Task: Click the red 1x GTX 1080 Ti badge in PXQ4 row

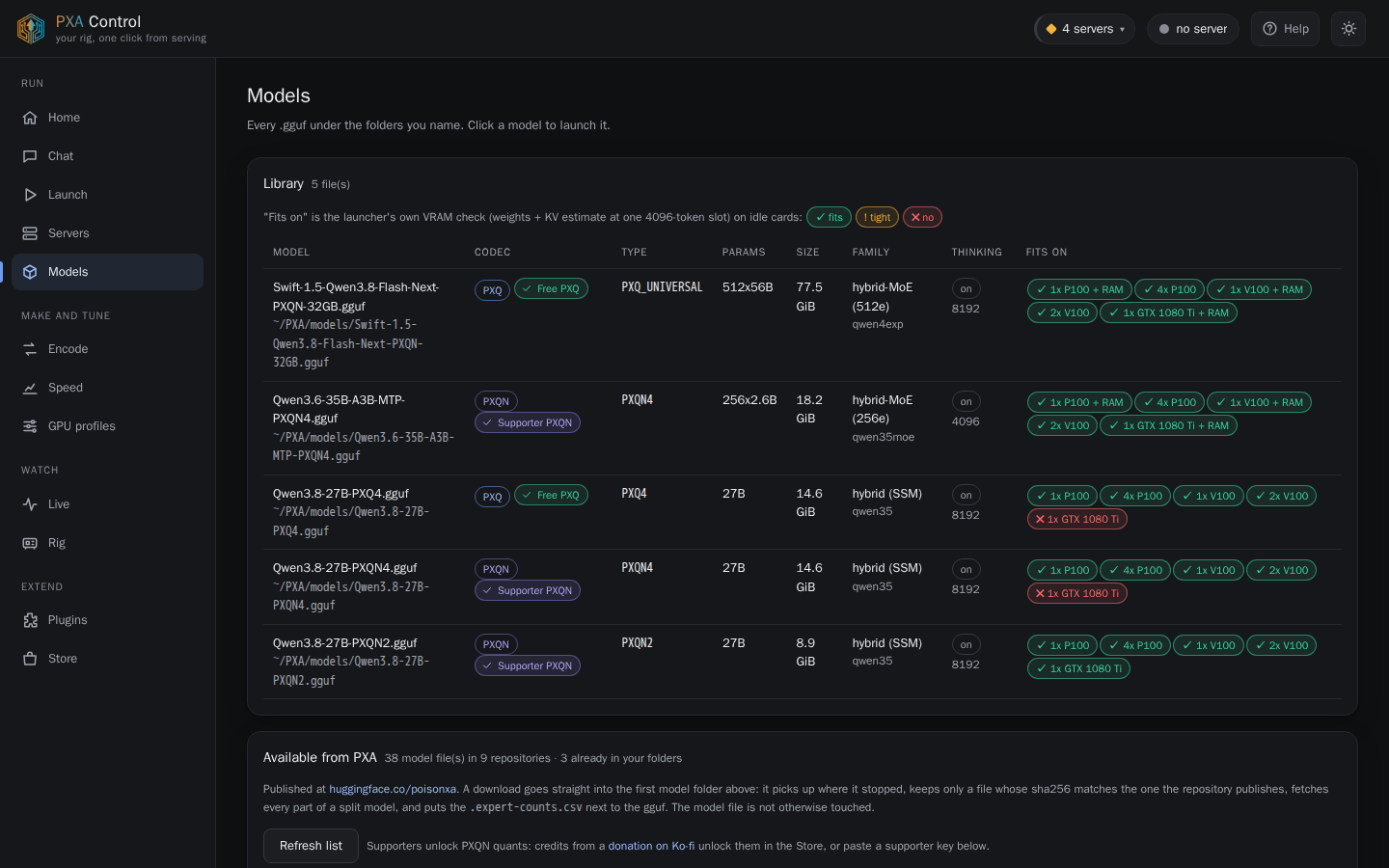Action: [x=1076, y=519]
